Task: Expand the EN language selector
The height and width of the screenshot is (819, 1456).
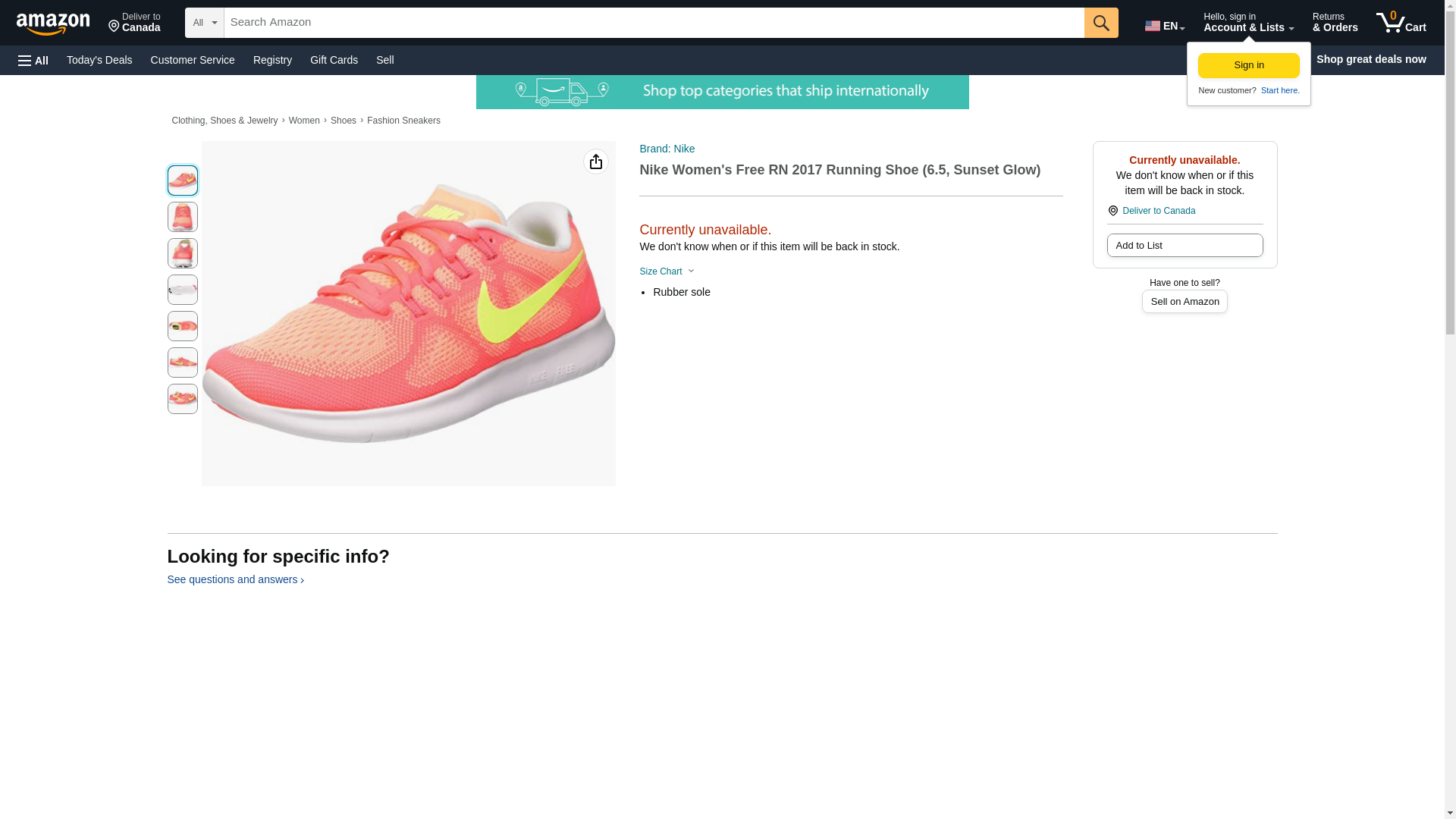Action: pos(1164,26)
